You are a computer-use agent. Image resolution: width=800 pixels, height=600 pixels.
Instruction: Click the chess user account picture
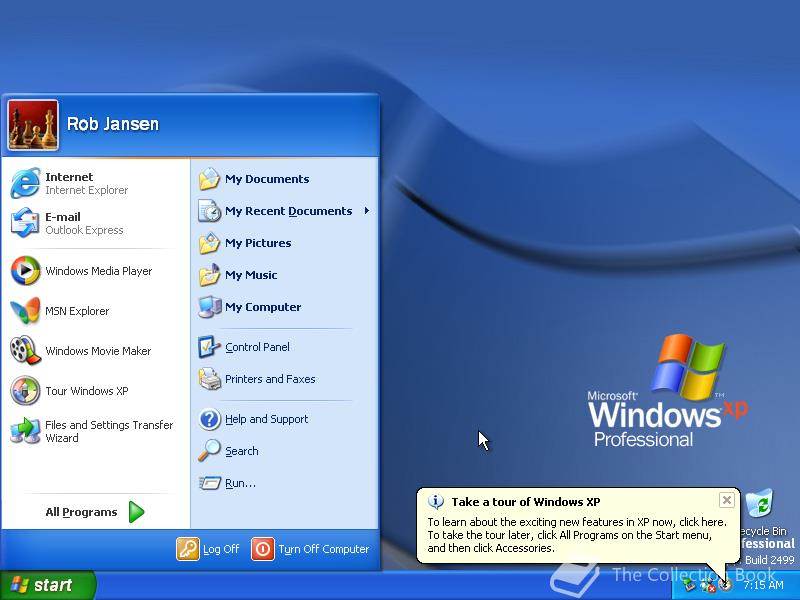point(33,125)
